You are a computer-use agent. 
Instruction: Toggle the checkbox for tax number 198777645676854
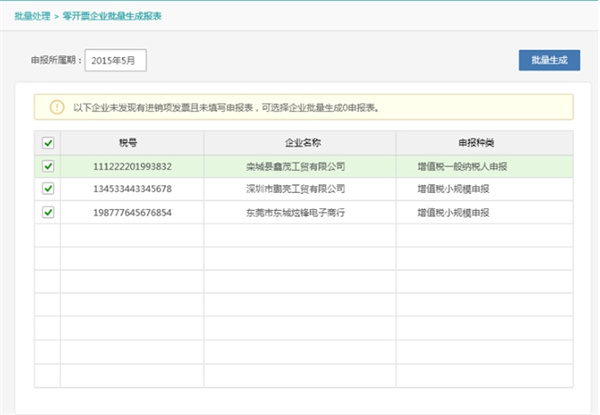tap(48, 212)
